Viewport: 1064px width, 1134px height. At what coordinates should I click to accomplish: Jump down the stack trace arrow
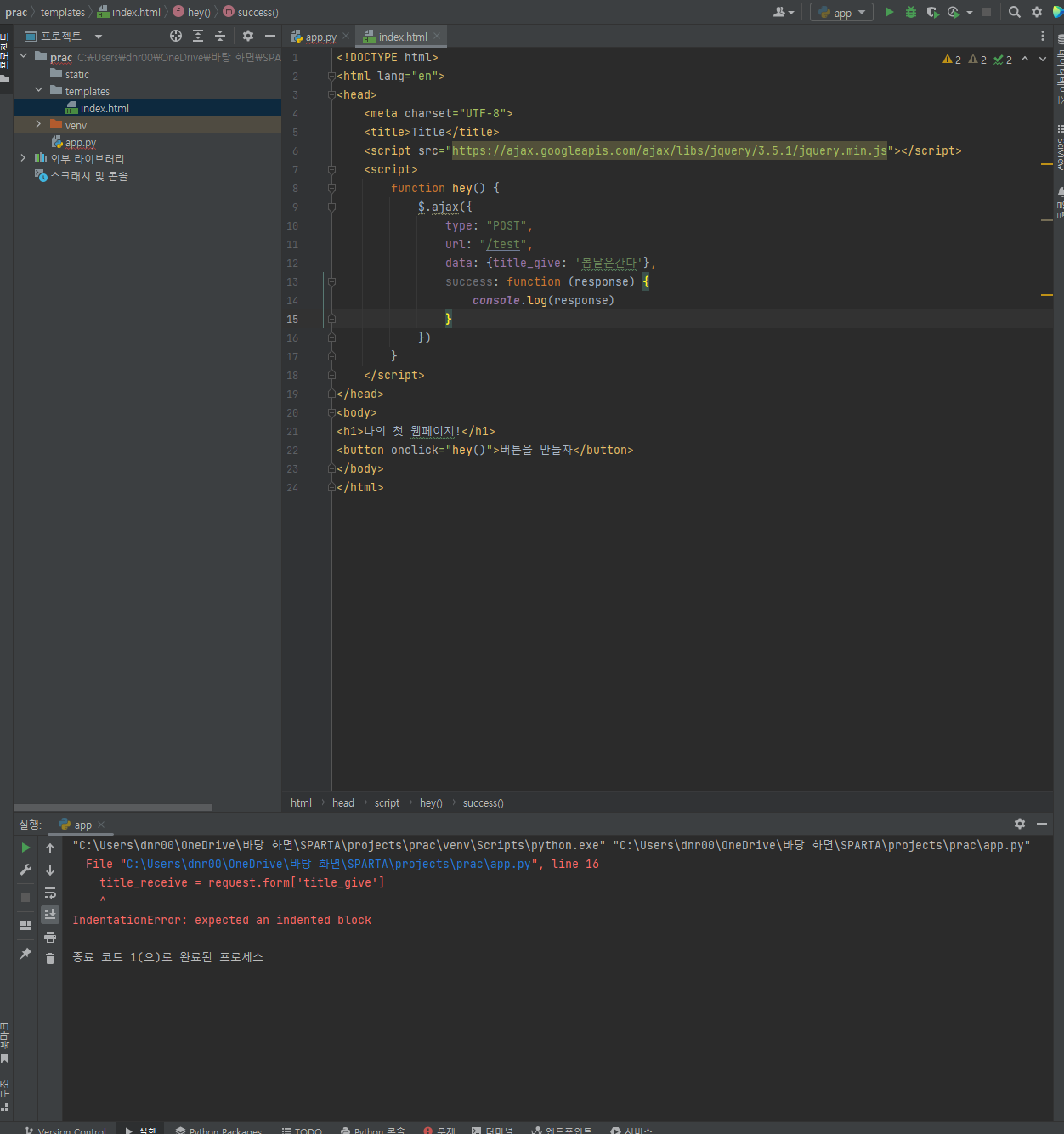pos(50,870)
